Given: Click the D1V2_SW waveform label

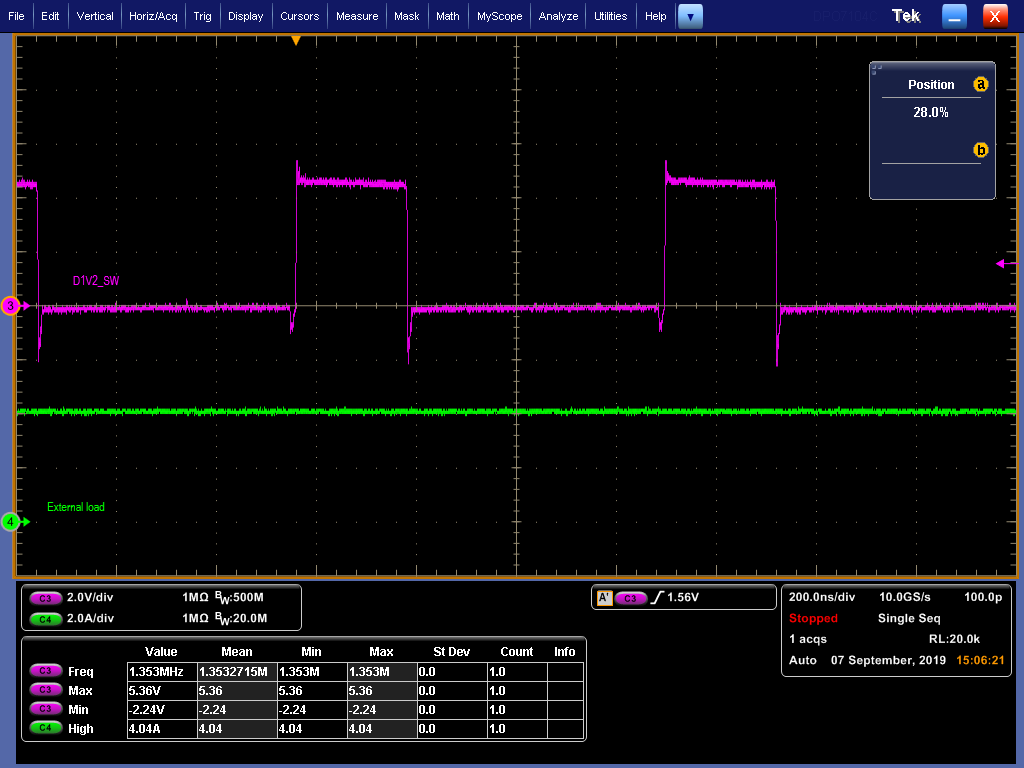Looking at the screenshot, I should click(97, 281).
